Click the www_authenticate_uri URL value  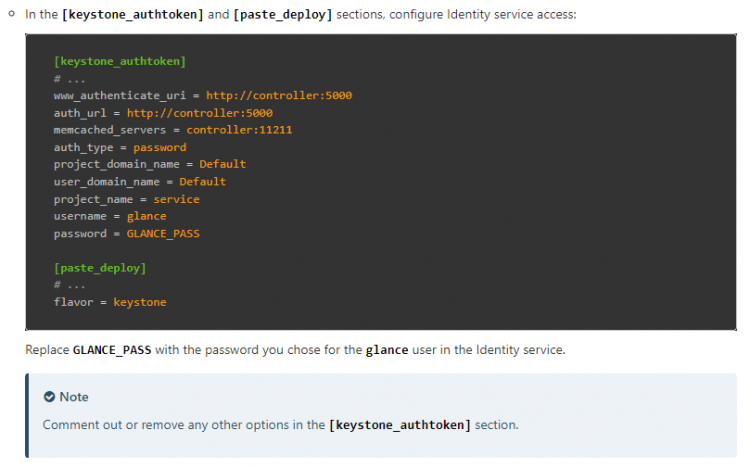tap(279, 96)
